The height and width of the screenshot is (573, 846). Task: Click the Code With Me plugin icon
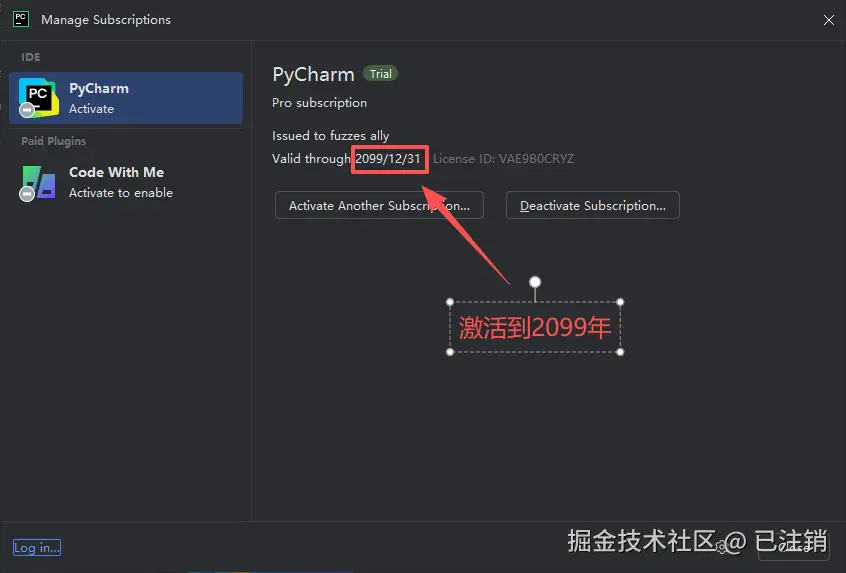38,182
